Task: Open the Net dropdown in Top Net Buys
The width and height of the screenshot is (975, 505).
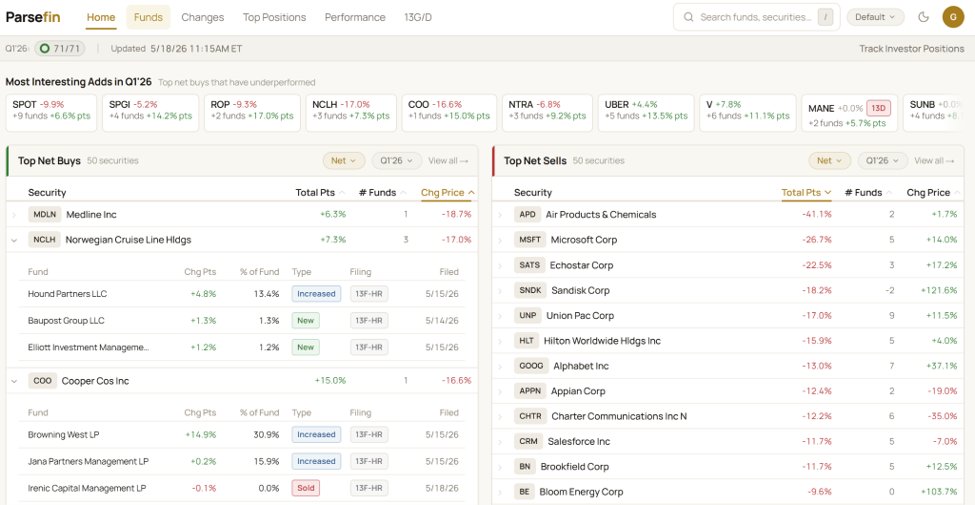Action: 343,160
